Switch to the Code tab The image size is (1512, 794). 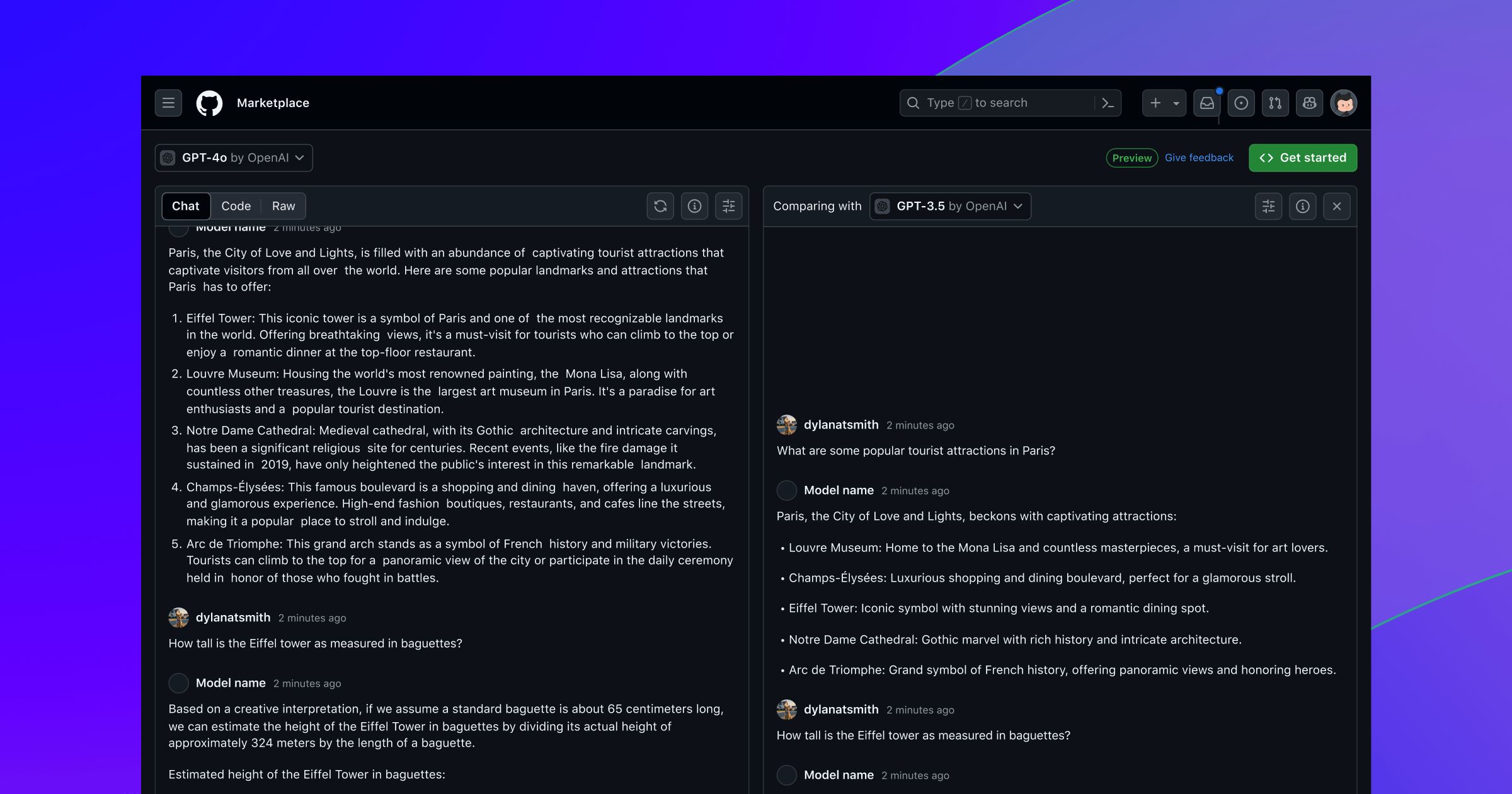[236, 206]
